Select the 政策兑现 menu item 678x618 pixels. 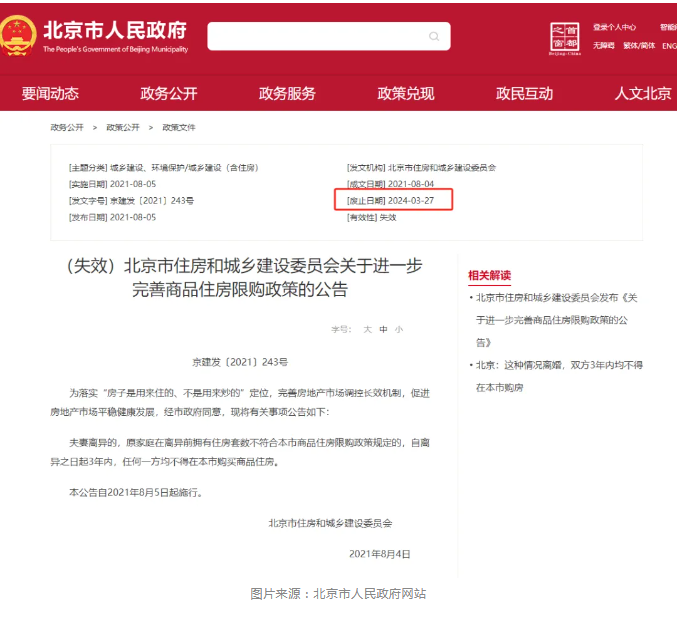pos(406,93)
